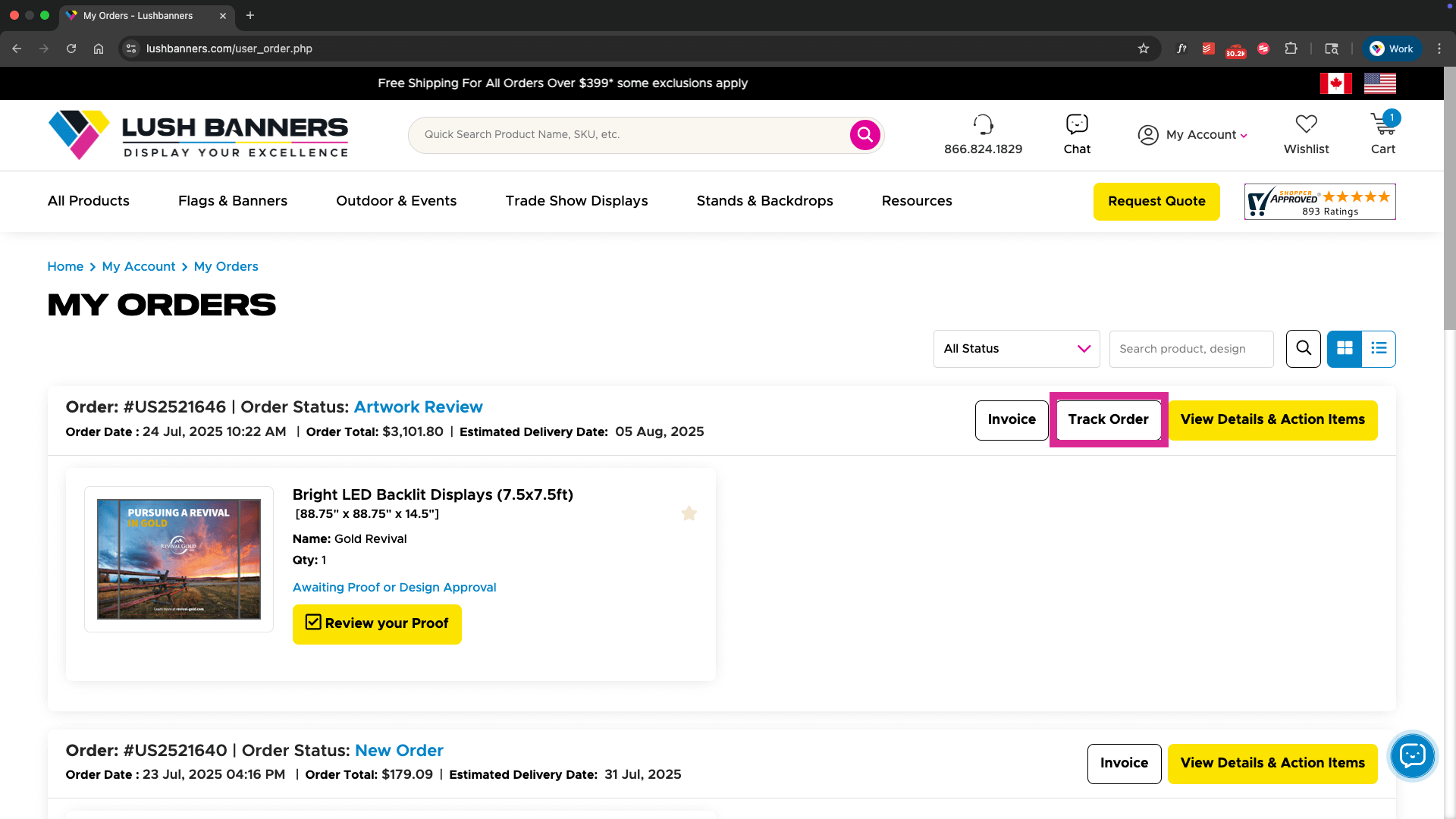This screenshot has width=1456, height=819.
Task: Select the Canada flag icon
Action: coord(1335,83)
